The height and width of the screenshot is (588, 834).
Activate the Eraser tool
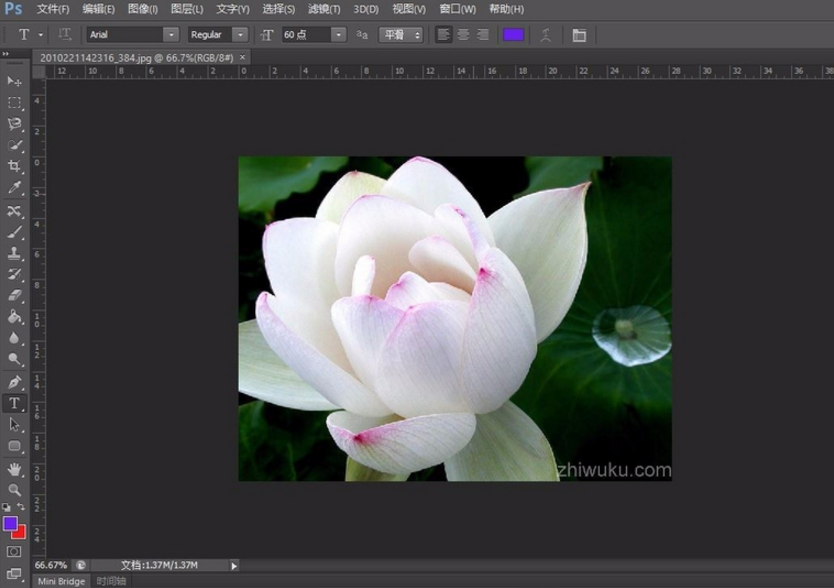tap(14, 295)
